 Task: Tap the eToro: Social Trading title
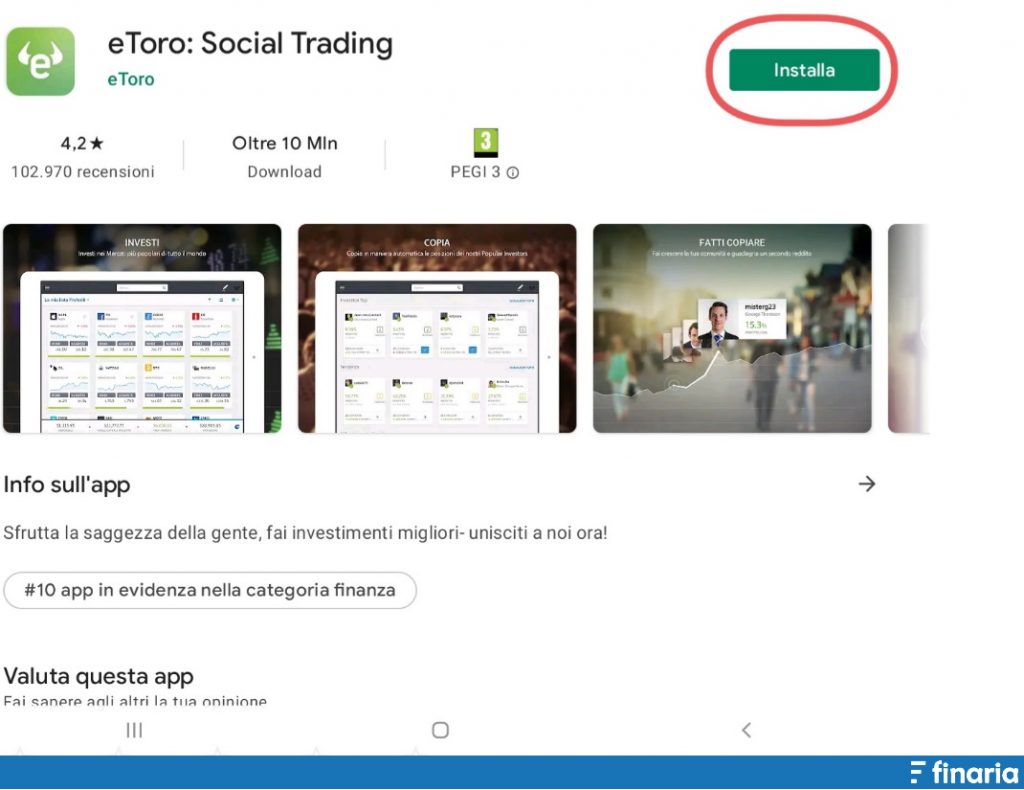(250, 44)
